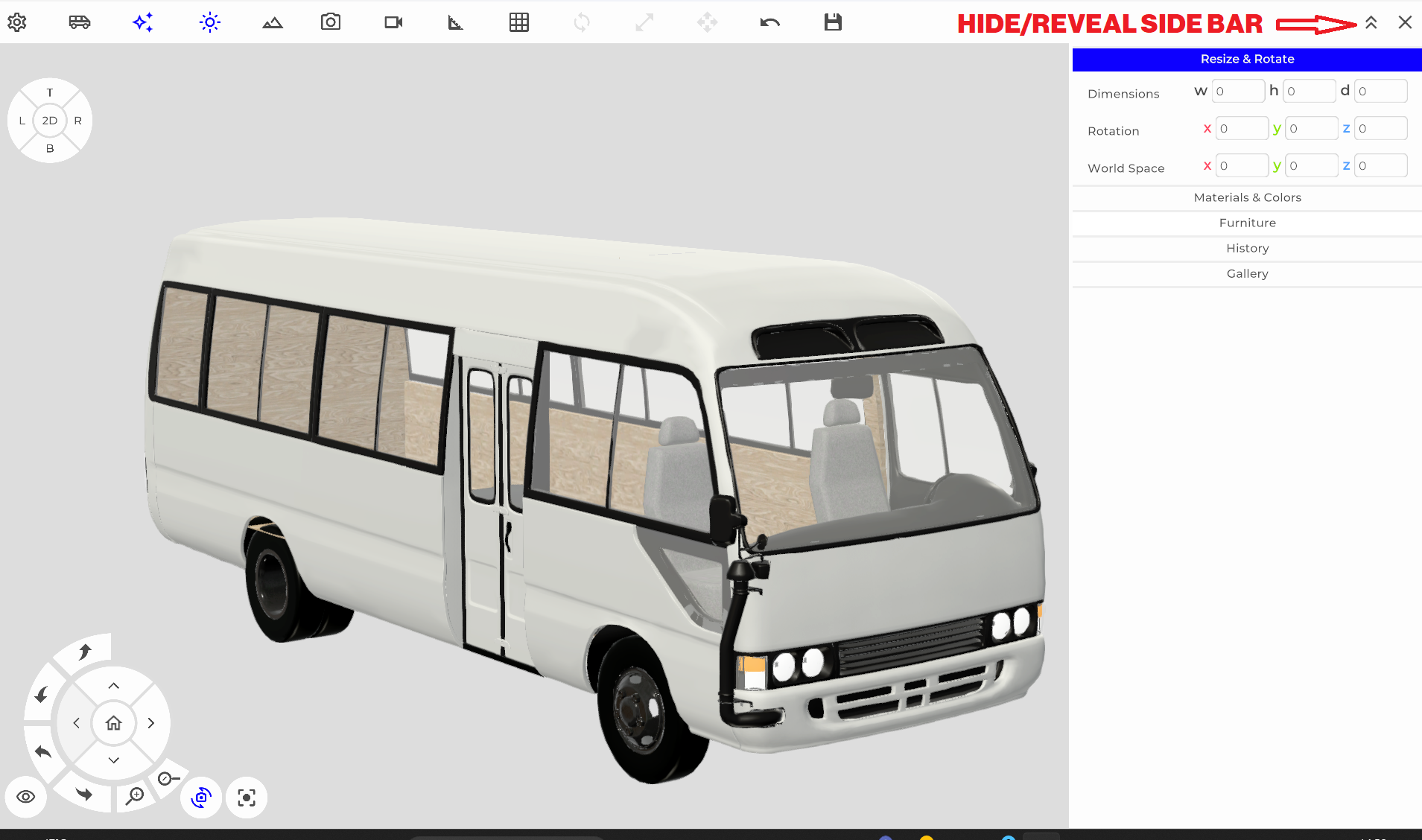This screenshot has height=840, width=1422.
Task: Start video recording with camcorder icon
Action: (x=393, y=22)
